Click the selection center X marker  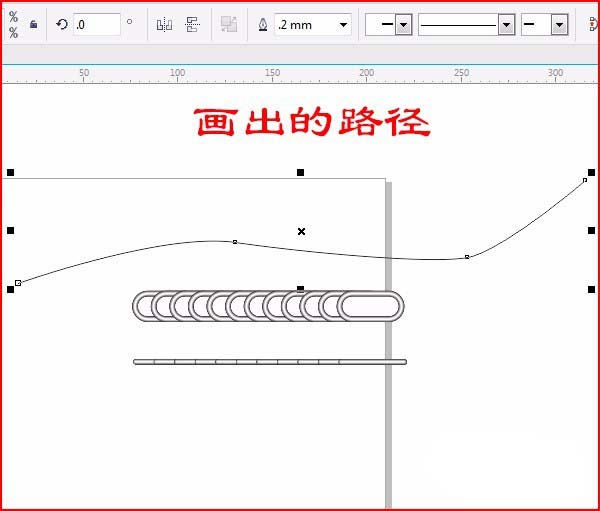click(301, 231)
